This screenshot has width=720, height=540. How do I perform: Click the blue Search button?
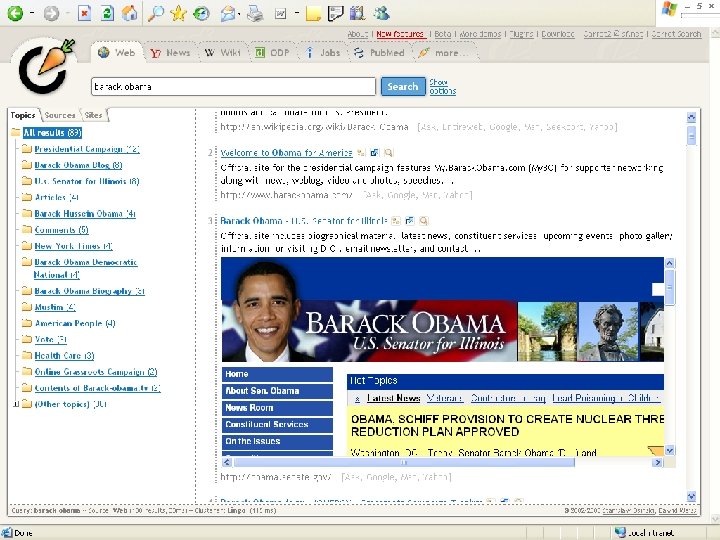click(x=403, y=86)
